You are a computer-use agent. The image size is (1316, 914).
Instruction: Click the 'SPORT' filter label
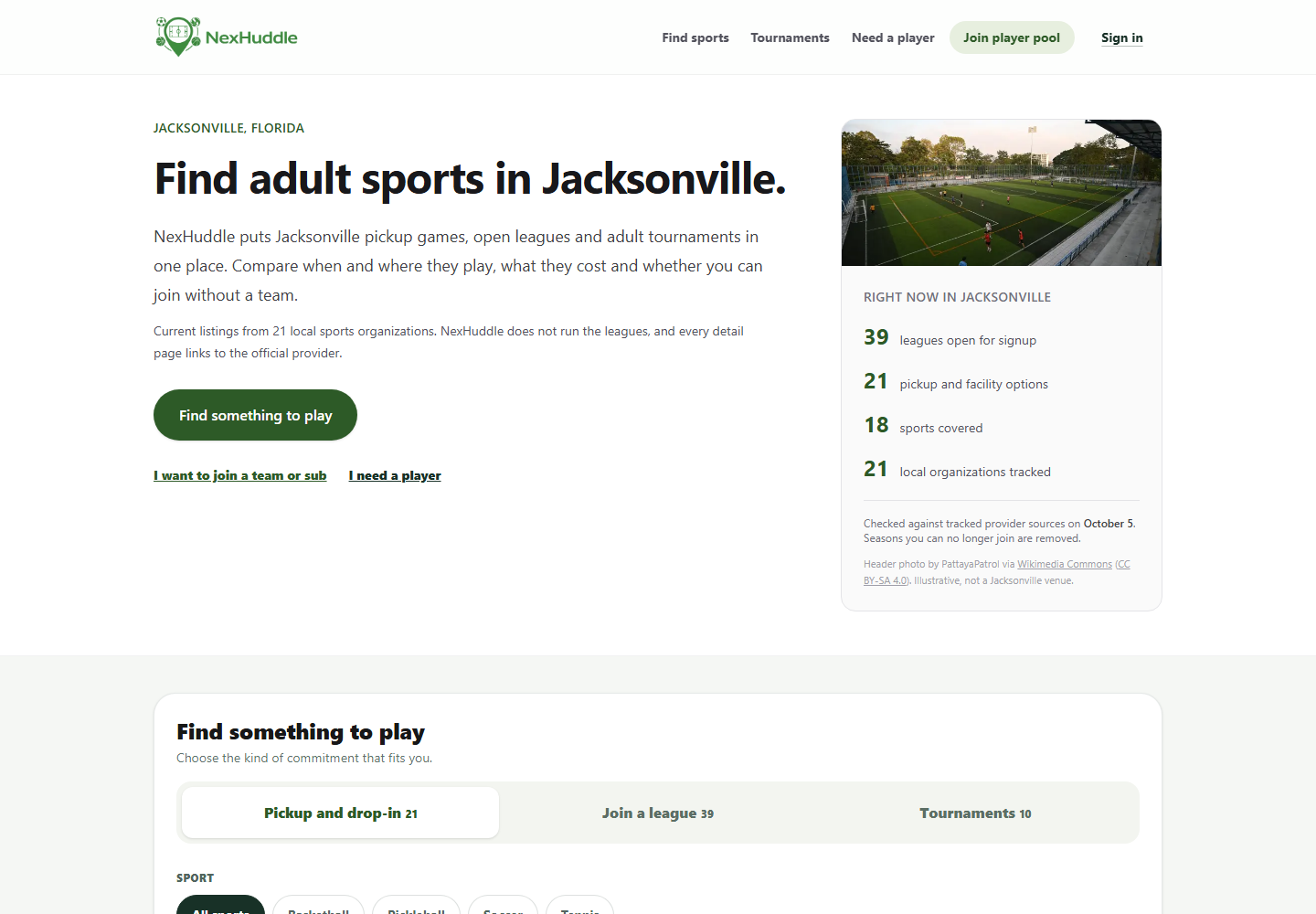[195, 877]
